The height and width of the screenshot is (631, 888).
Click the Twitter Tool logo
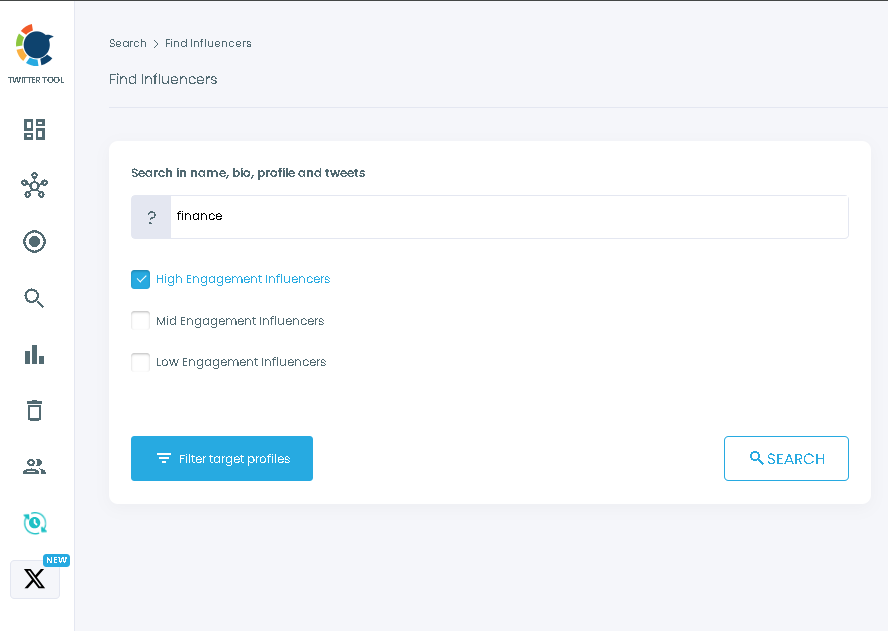(36, 45)
